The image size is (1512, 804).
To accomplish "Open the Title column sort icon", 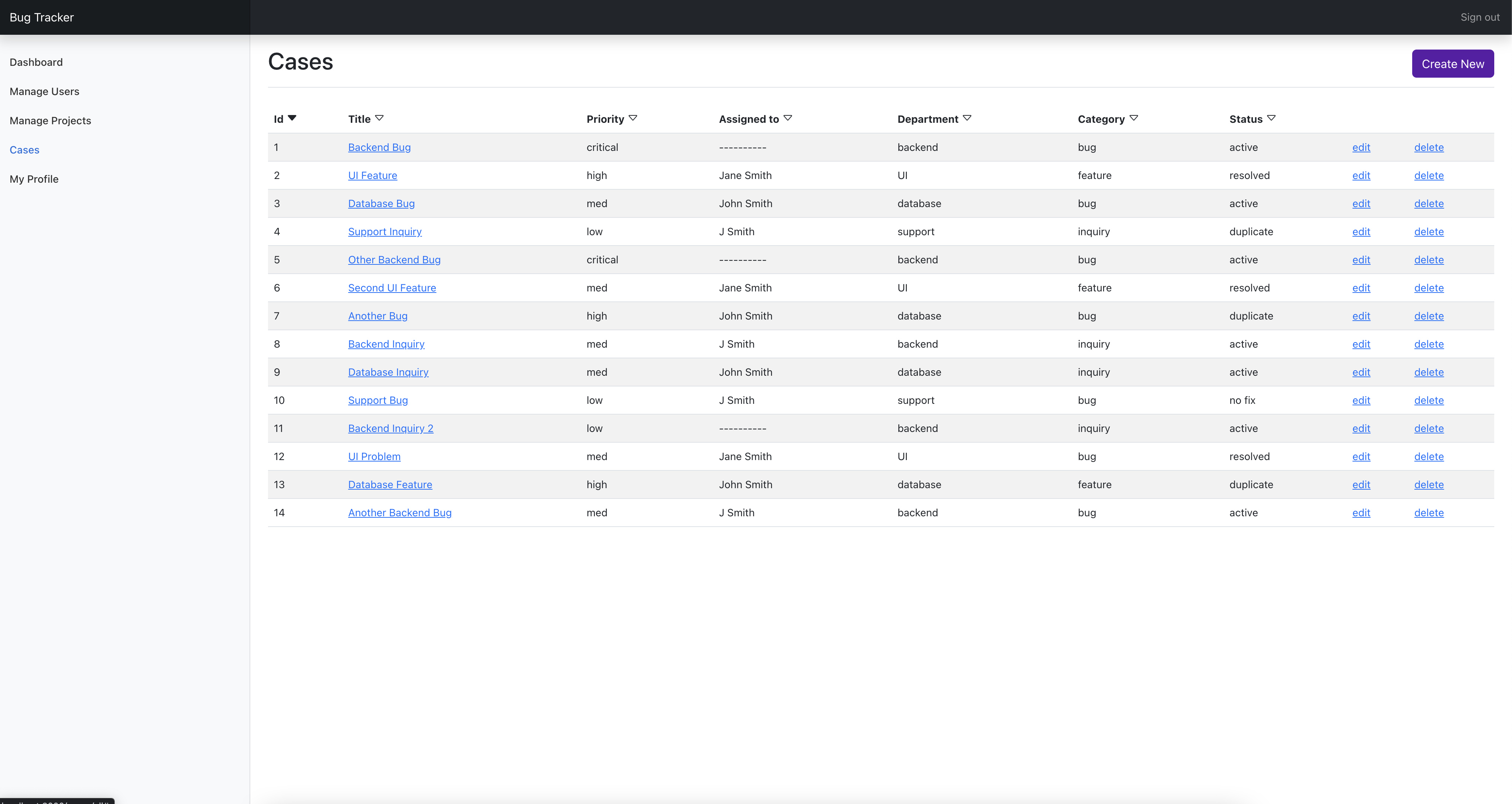I will [379, 118].
